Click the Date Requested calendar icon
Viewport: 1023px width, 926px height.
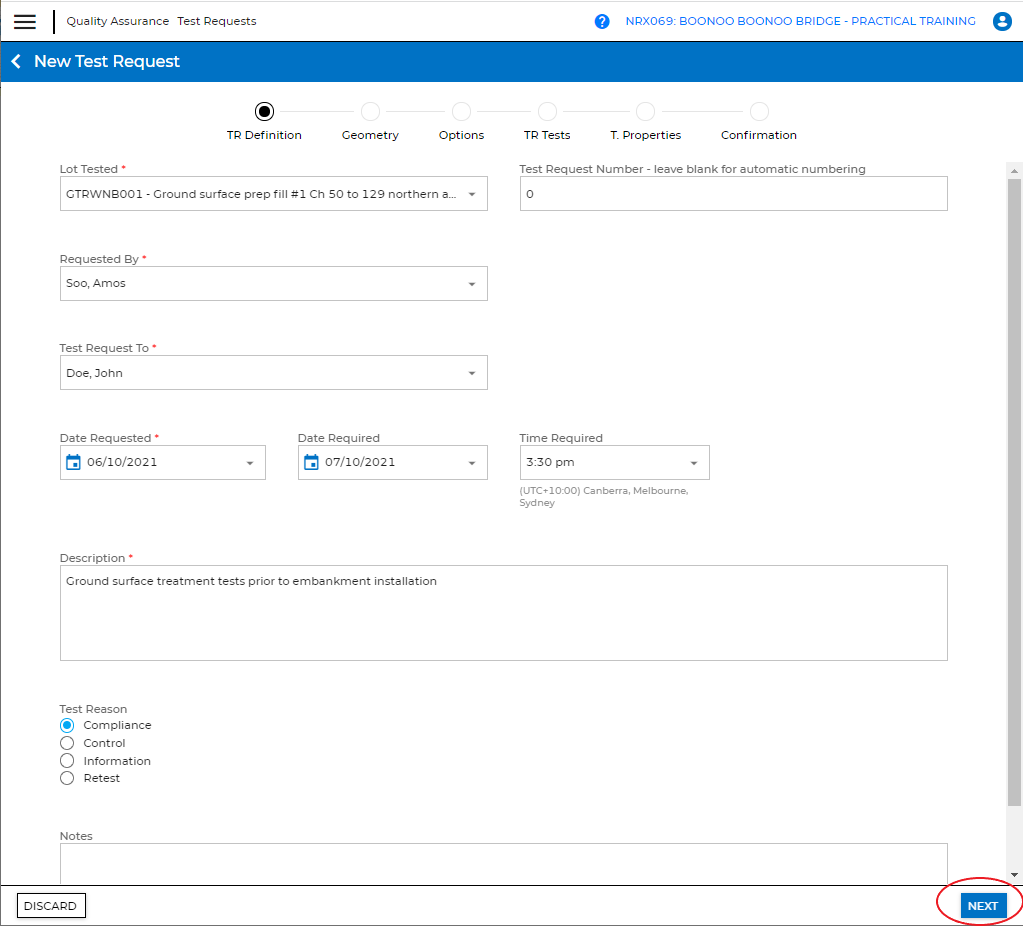tap(73, 462)
